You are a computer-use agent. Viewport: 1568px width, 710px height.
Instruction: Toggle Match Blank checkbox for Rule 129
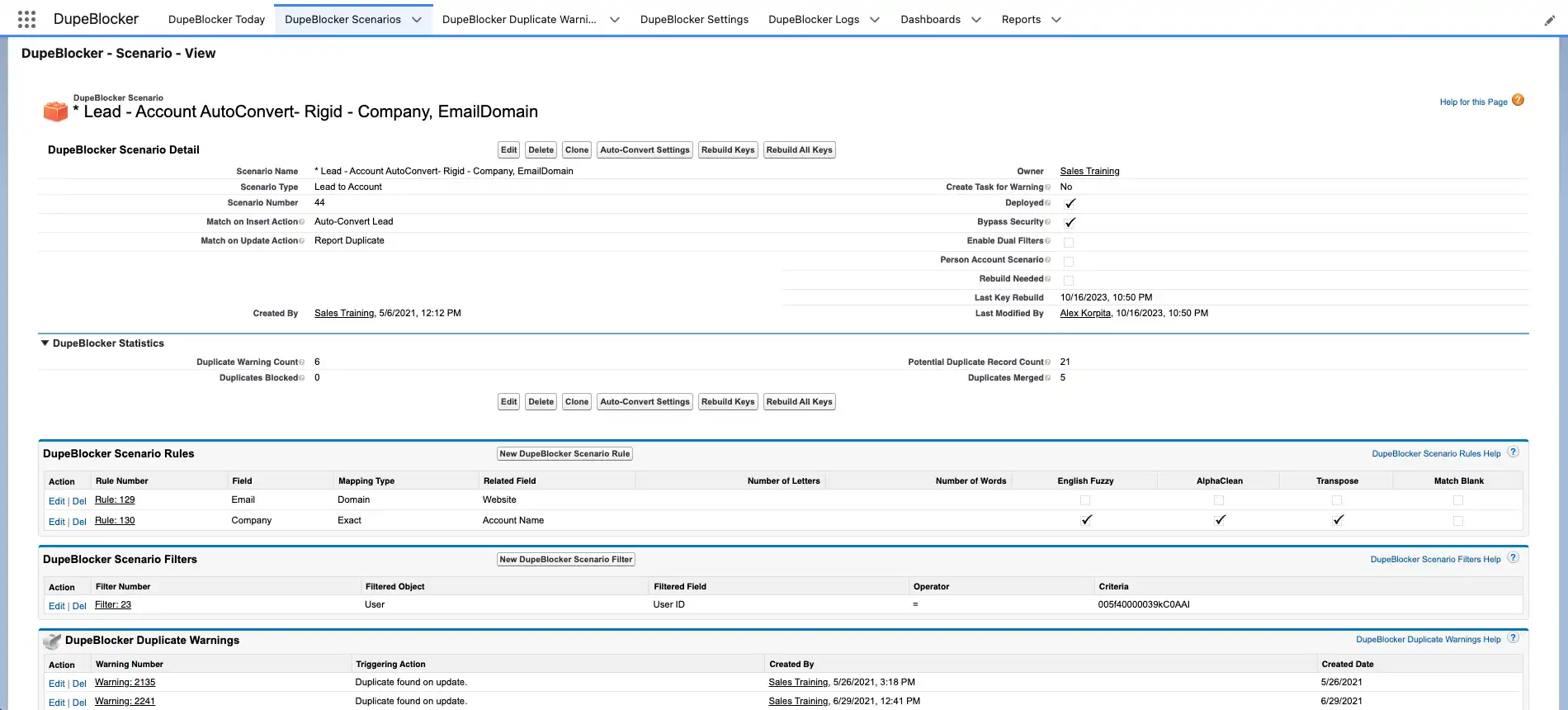click(x=1458, y=500)
